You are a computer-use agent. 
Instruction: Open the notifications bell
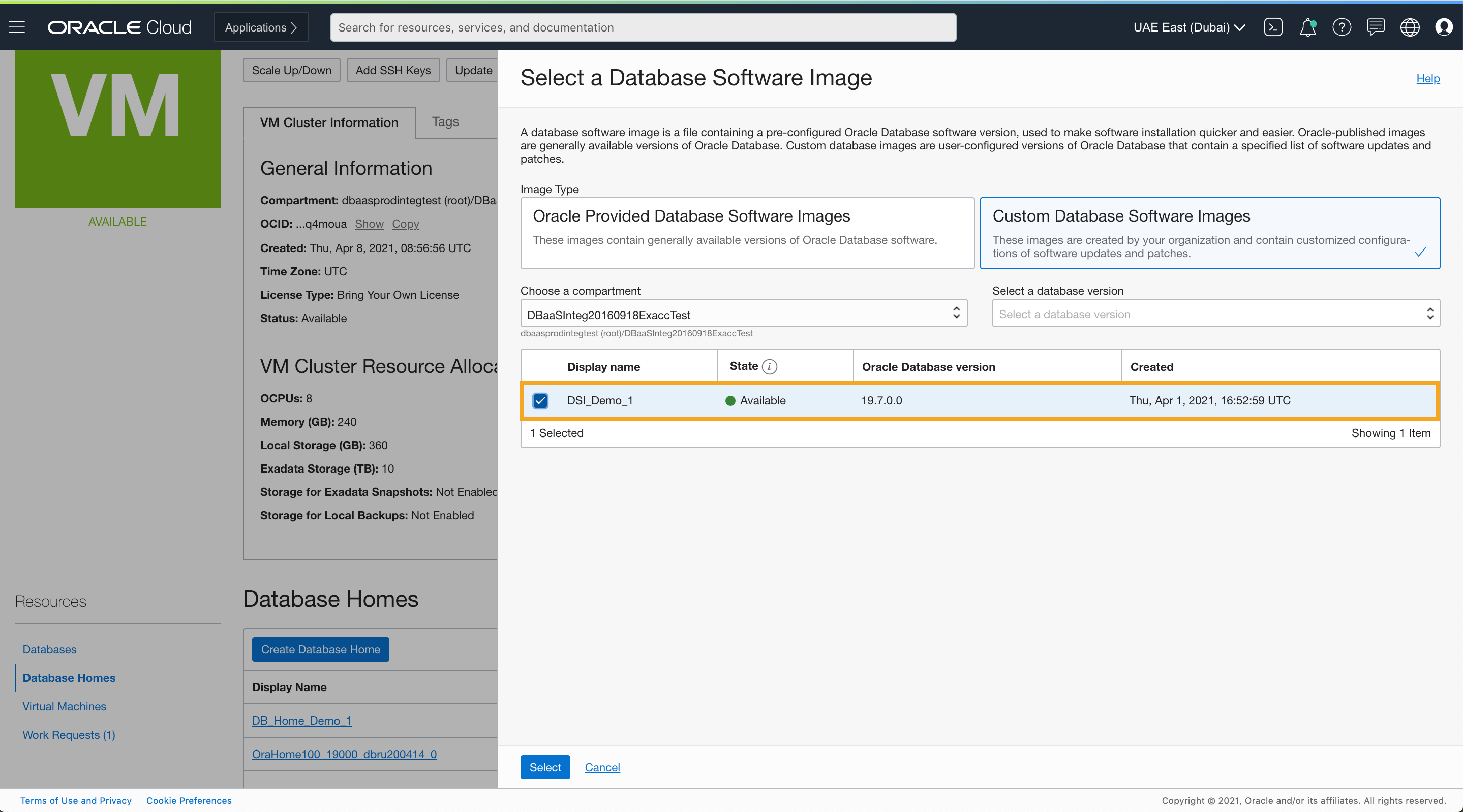(x=1307, y=27)
